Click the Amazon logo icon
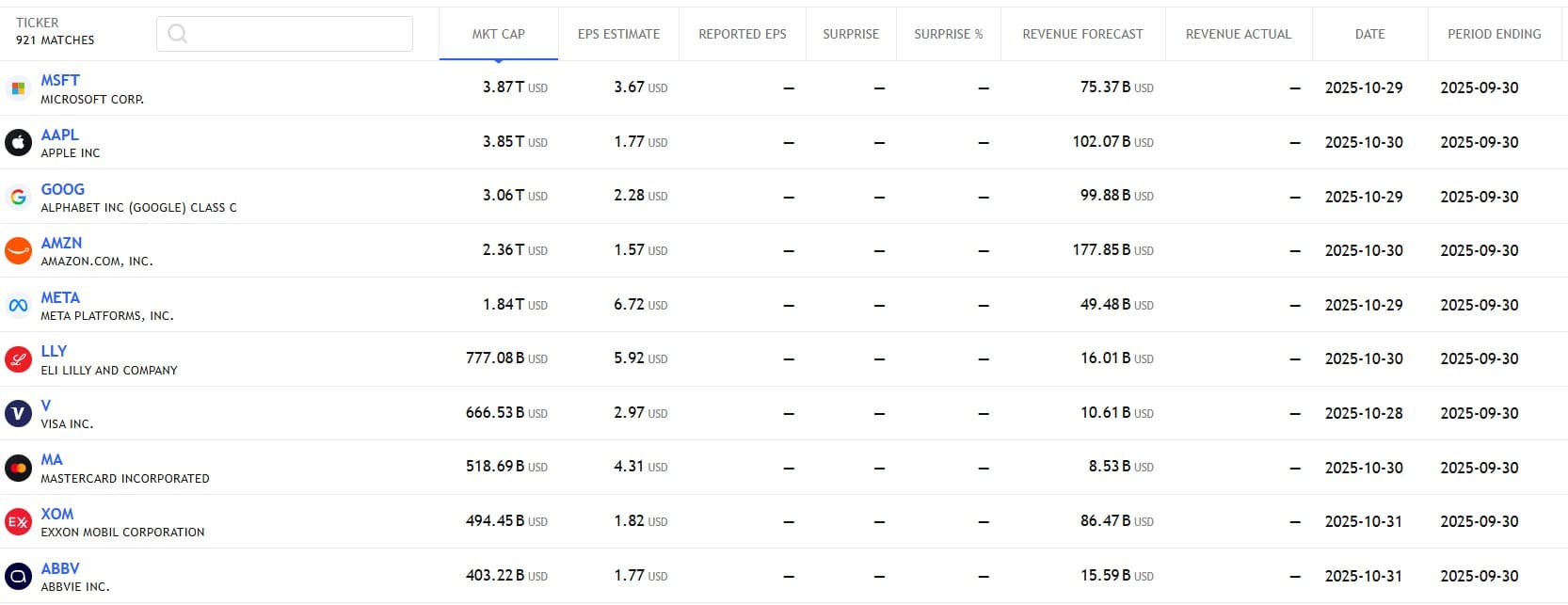Image resolution: width=1568 pixels, height=605 pixels. pyautogui.click(x=18, y=250)
